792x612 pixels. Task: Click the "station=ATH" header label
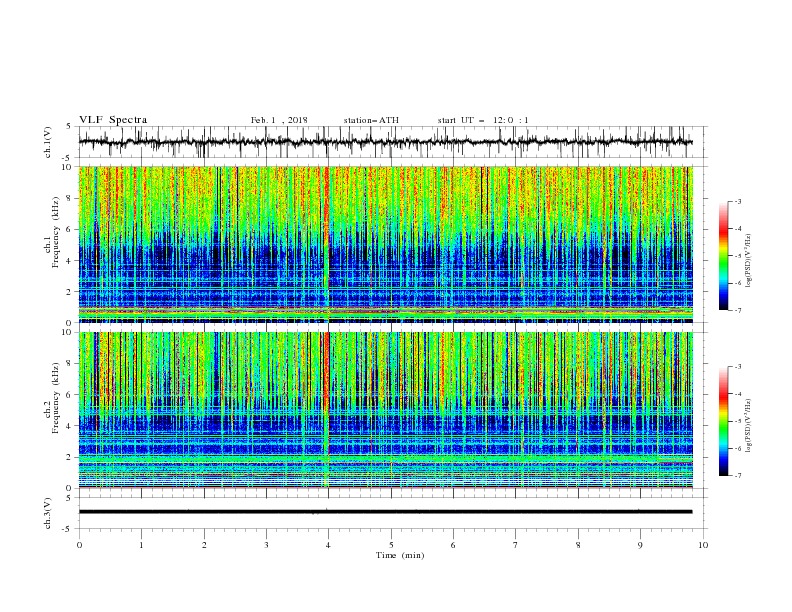point(371,120)
